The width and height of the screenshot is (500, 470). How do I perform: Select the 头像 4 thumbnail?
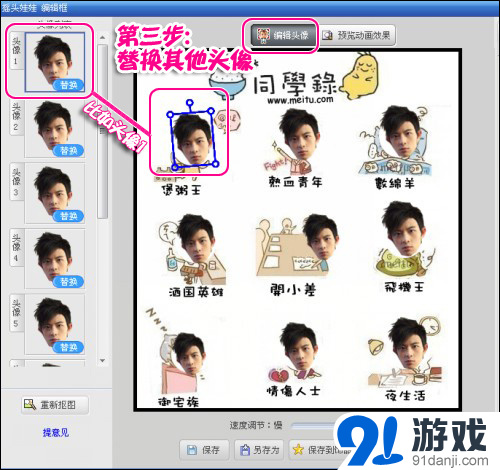click(x=55, y=259)
